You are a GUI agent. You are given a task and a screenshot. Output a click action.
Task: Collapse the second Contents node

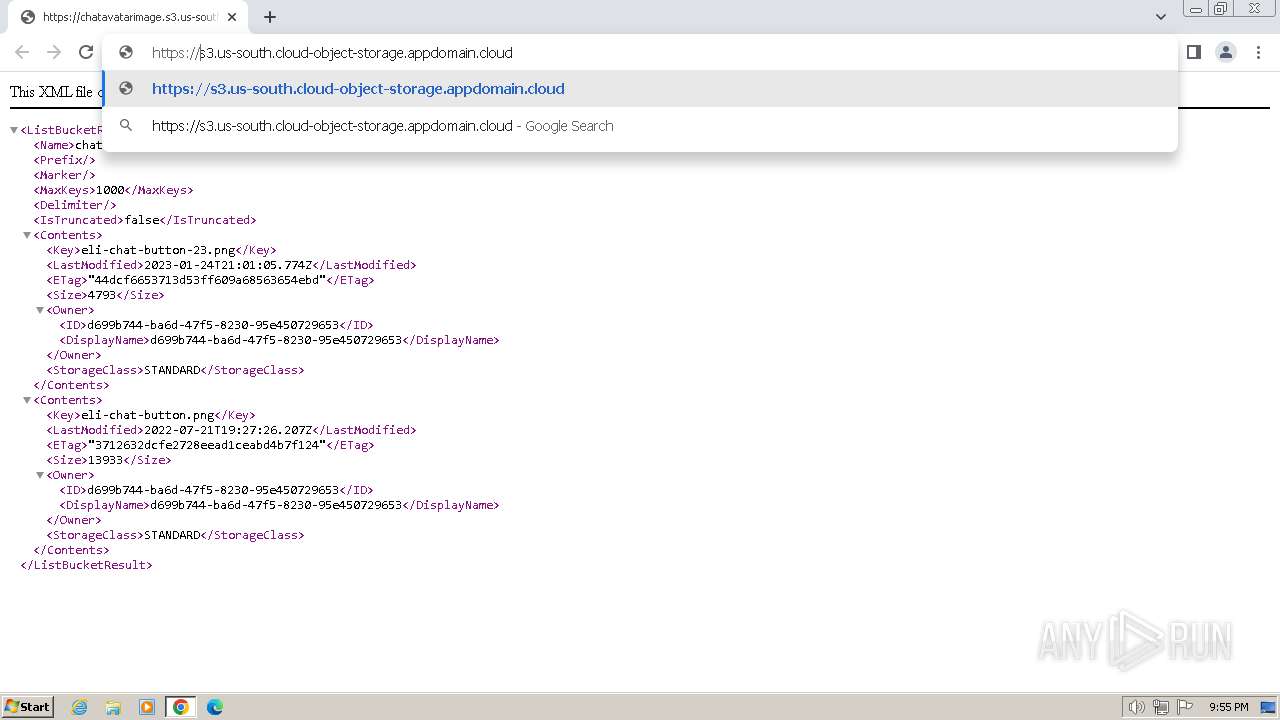[x=27, y=400]
